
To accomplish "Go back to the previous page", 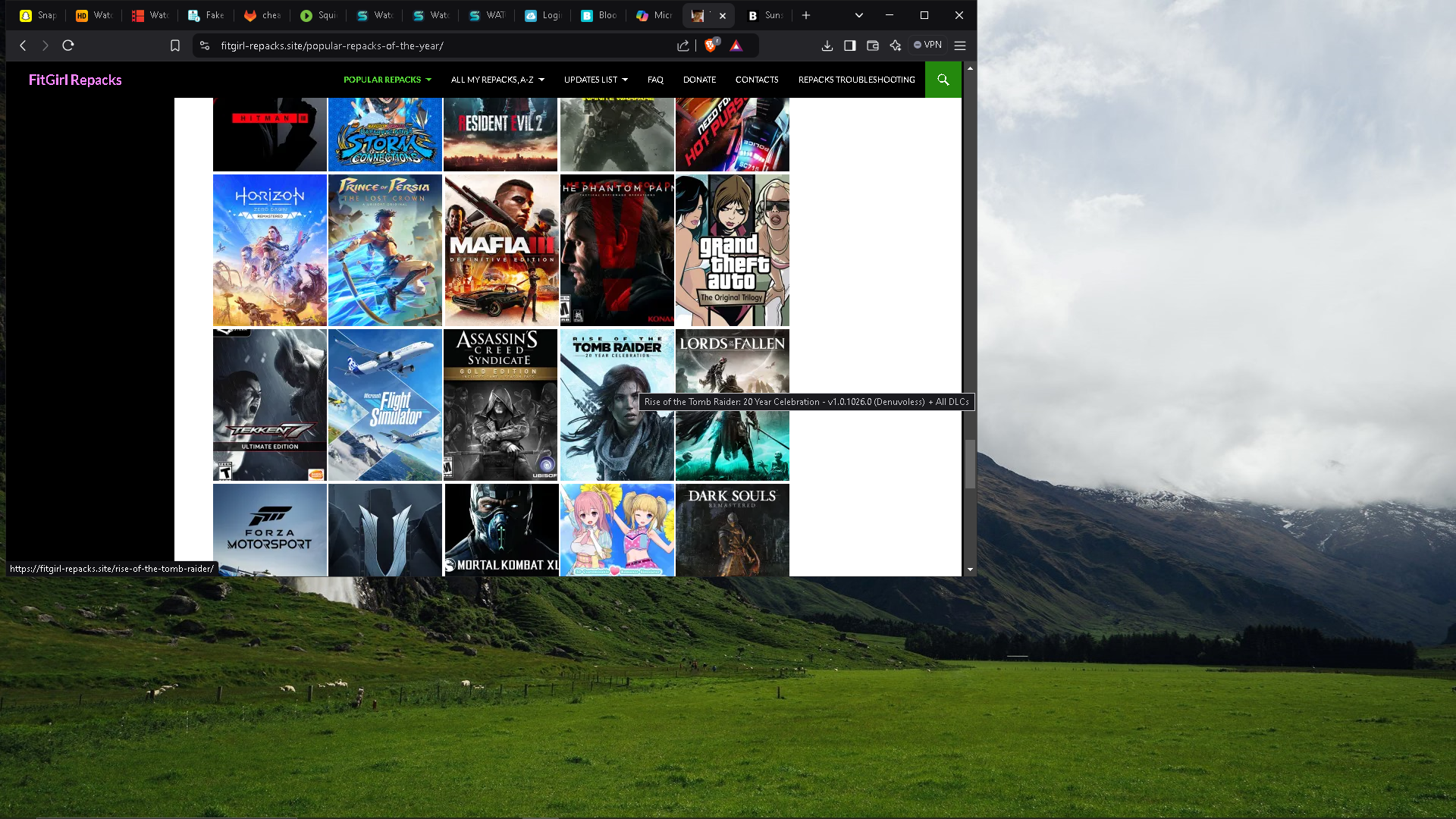I will [x=23, y=45].
